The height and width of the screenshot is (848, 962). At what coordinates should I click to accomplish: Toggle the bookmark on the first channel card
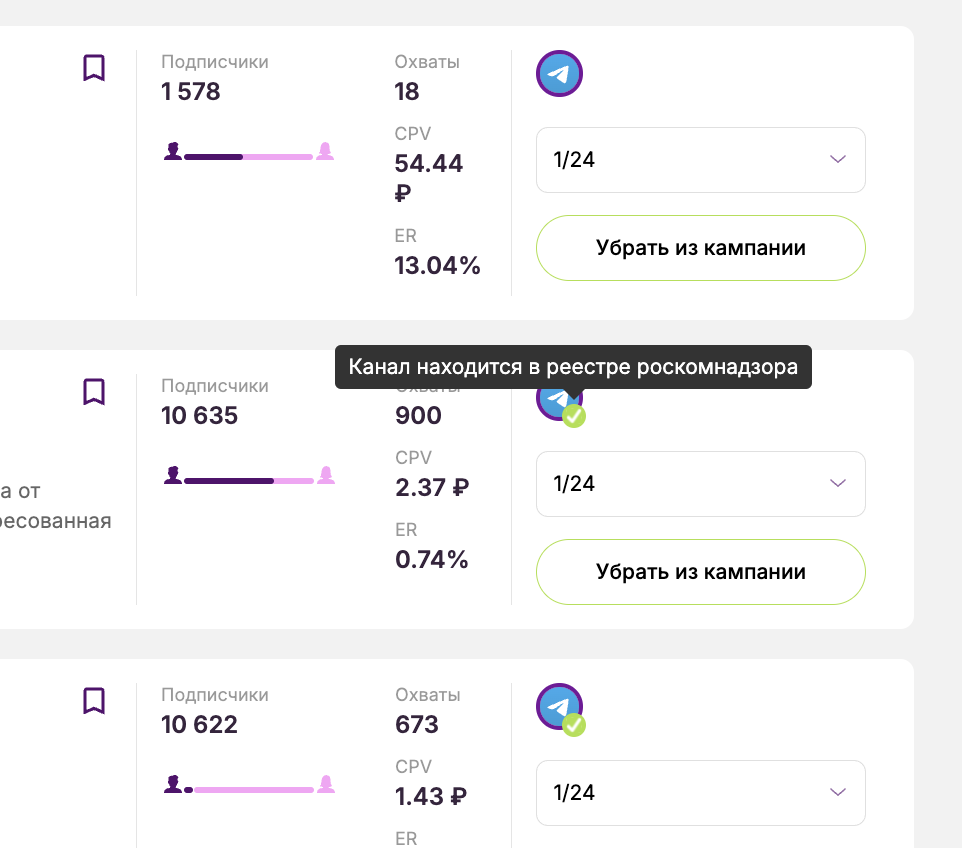click(93, 68)
